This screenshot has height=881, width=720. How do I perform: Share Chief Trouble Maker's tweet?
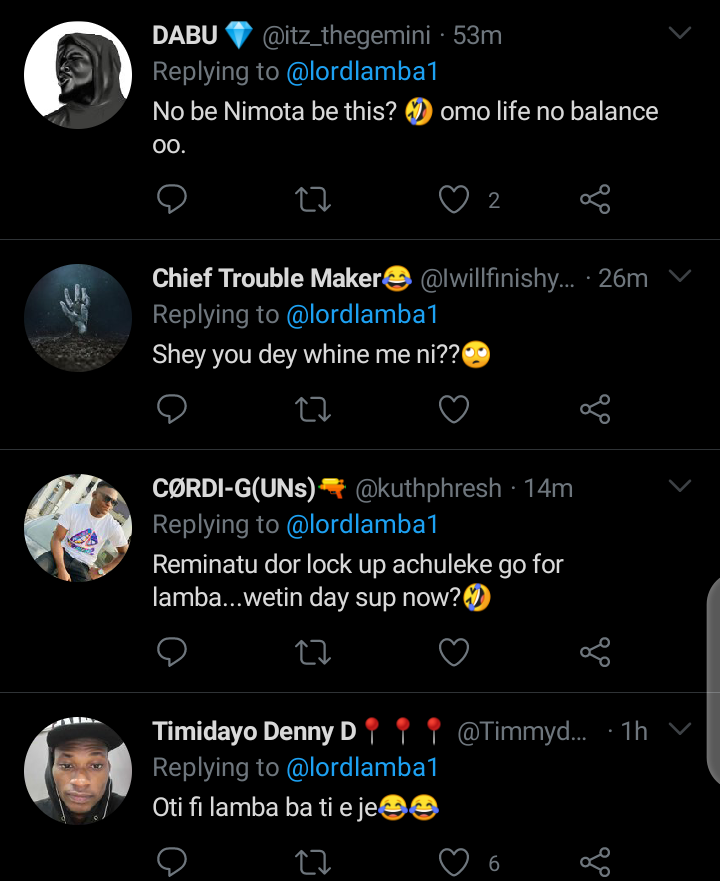(595, 409)
